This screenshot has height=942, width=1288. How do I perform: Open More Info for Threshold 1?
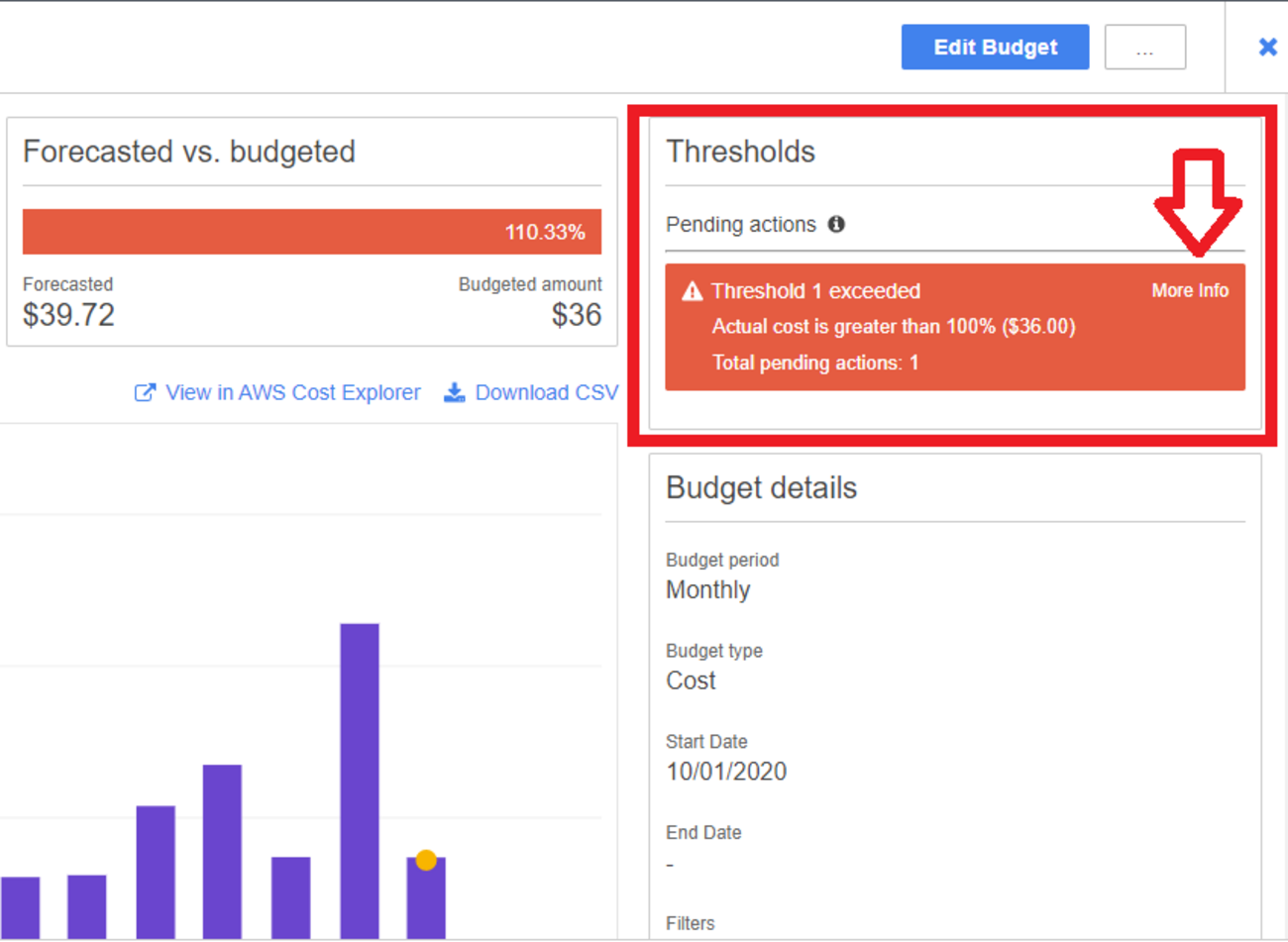1189,290
